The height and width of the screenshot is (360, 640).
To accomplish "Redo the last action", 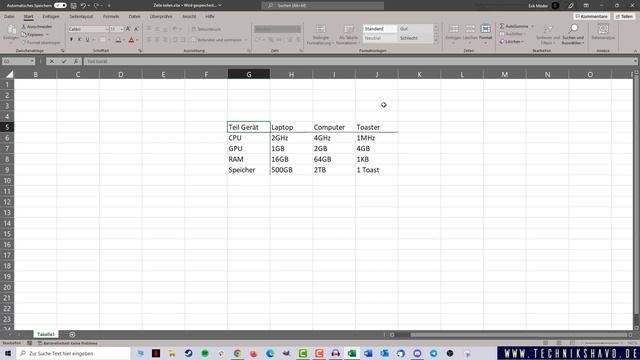I will tap(96, 5).
